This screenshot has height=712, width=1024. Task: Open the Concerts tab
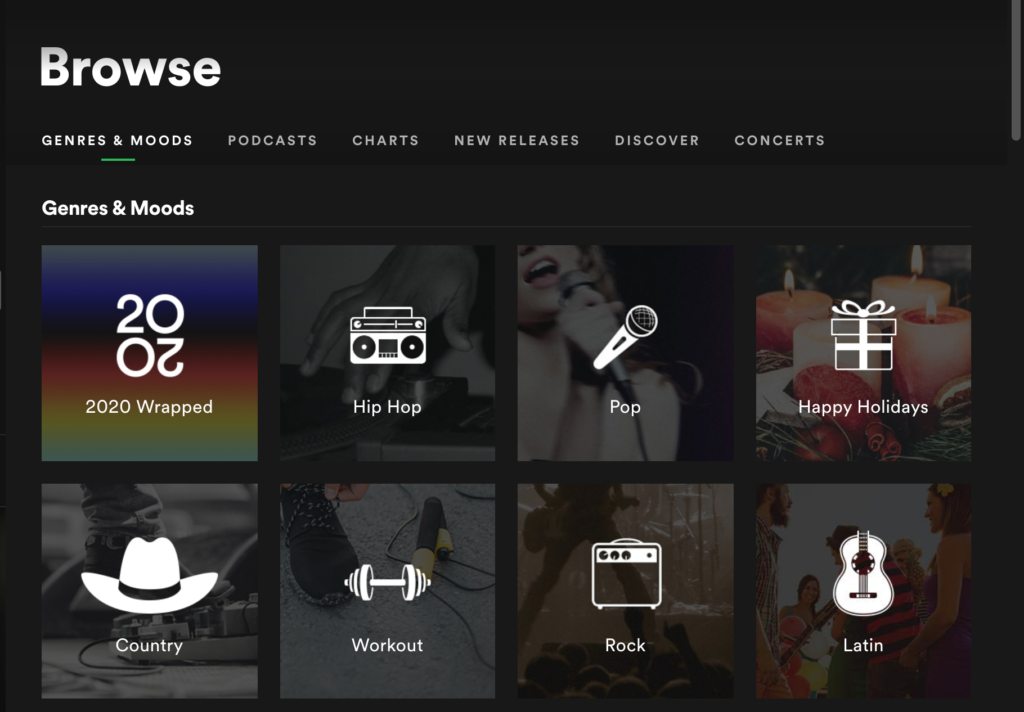click(780, 140)
